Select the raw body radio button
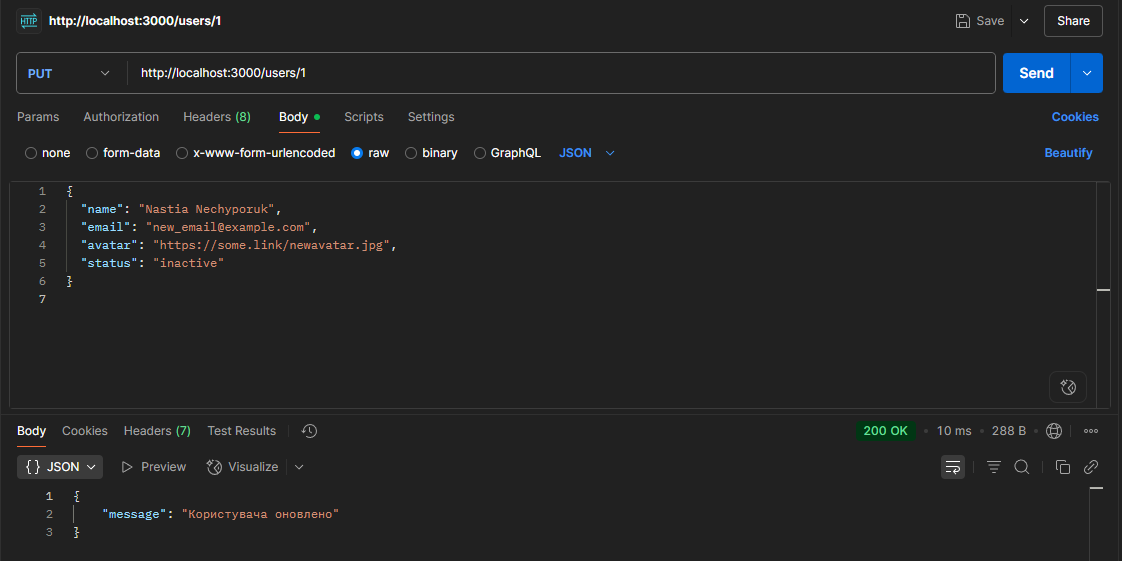1122x561 pixels. [x=357, y=153]
